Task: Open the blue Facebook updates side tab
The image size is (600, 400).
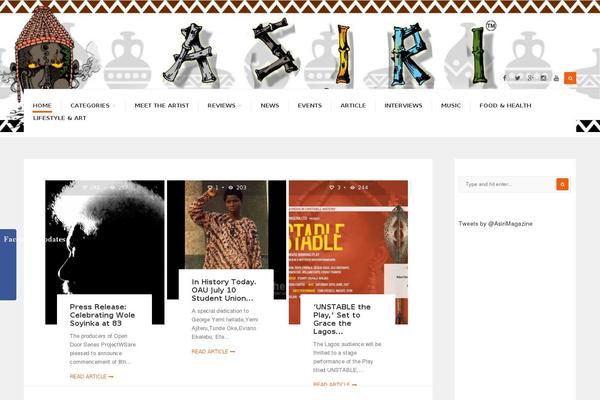Action: 8,264
